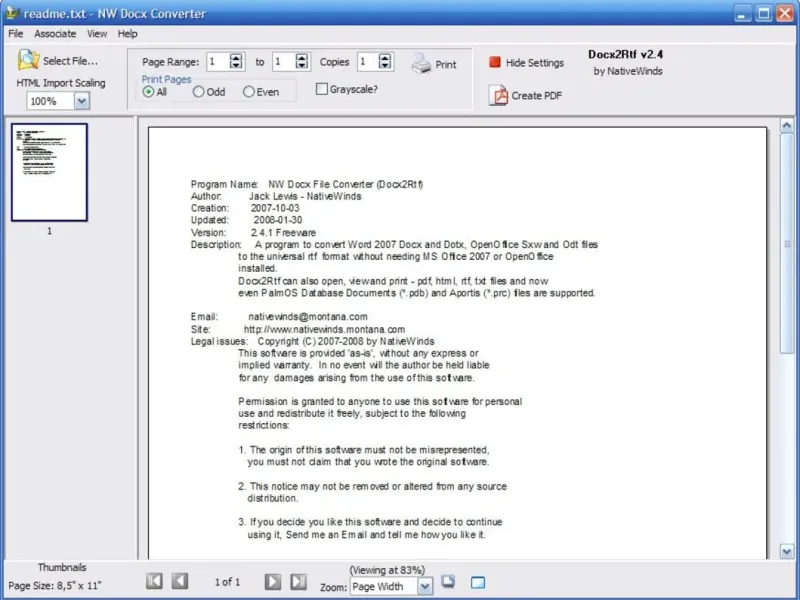
Task: Minimize the NW Docx Converter window
Action: coord(742,13)
